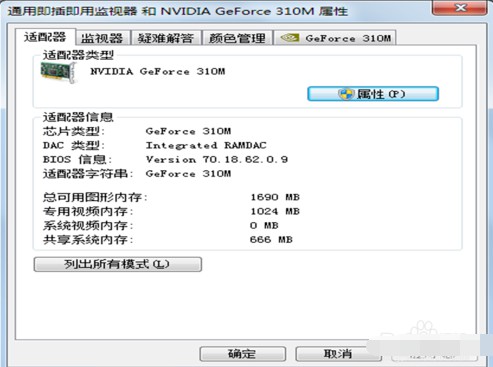Click the 属性(P) button
The height and width of the screenshot is (367, 493).
click(x=373, y=94)
